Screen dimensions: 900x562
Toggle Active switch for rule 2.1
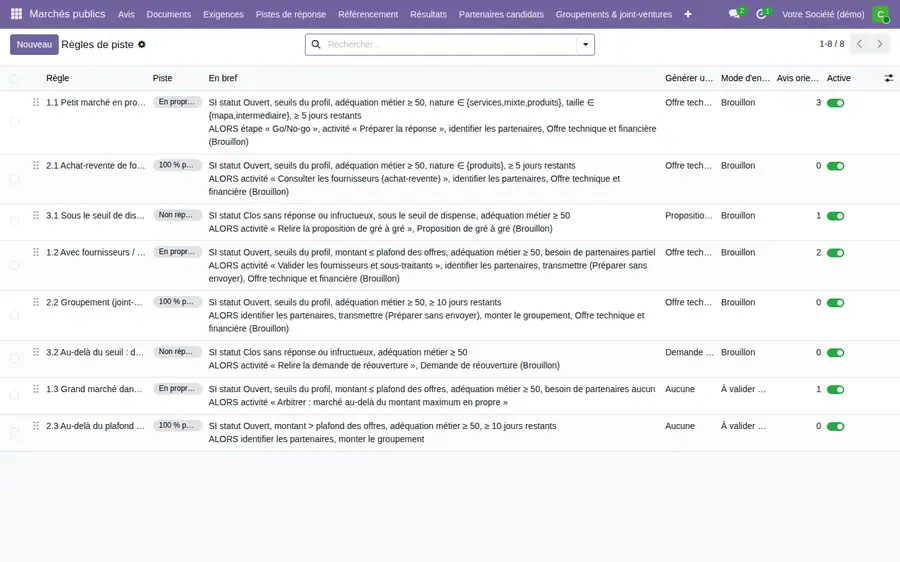click(835, 166)
